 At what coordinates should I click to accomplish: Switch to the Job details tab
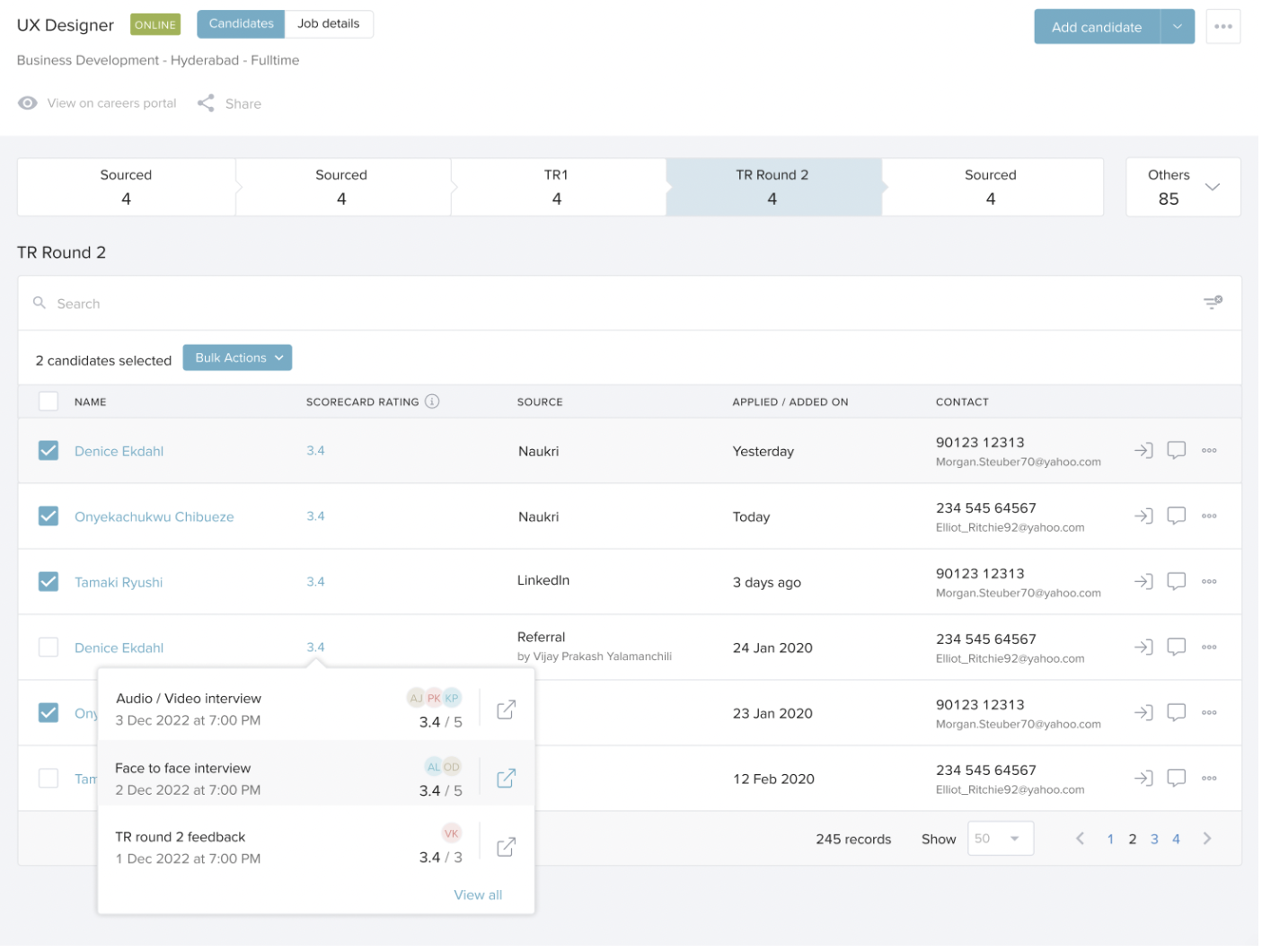(x=330, y=24)
